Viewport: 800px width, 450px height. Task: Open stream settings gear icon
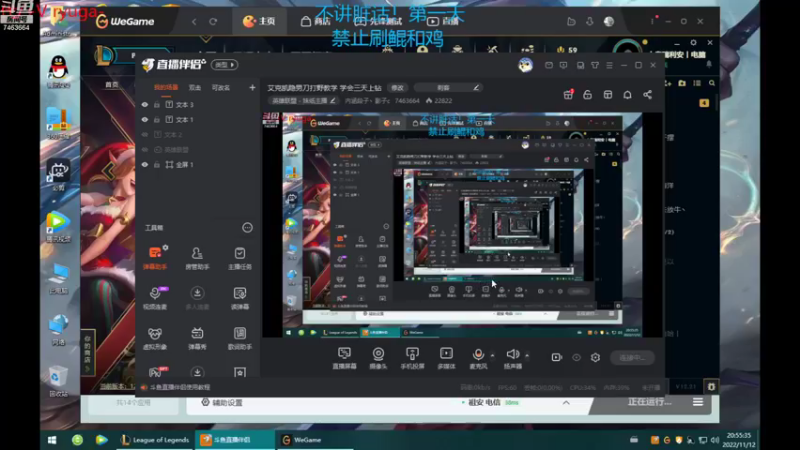(595, 358)
